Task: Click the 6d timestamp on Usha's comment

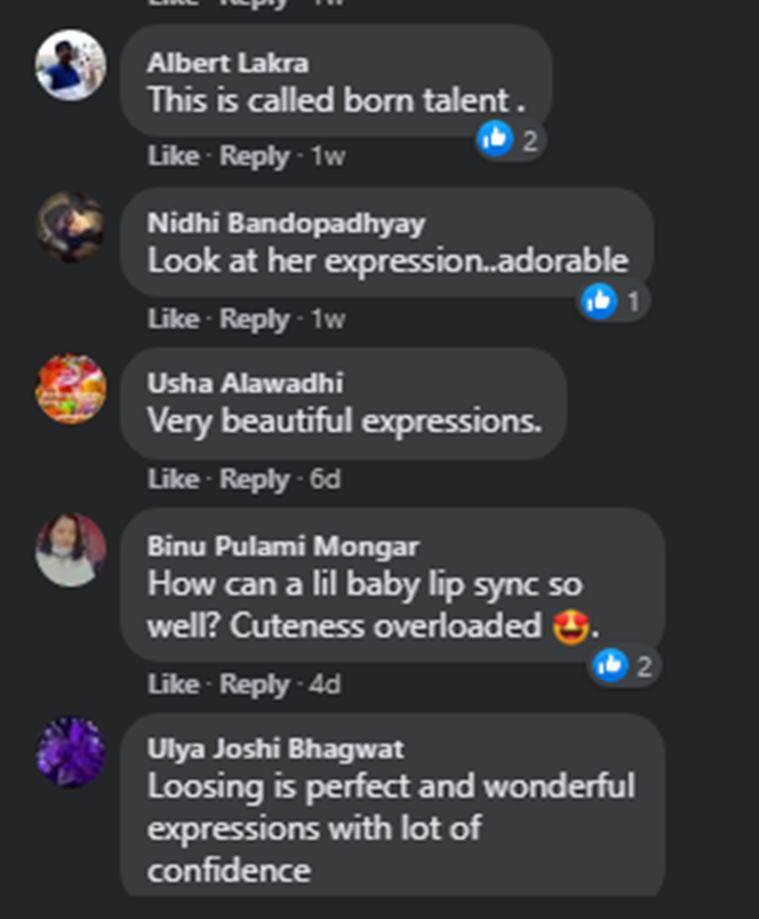Action: (x=325, y=480)
